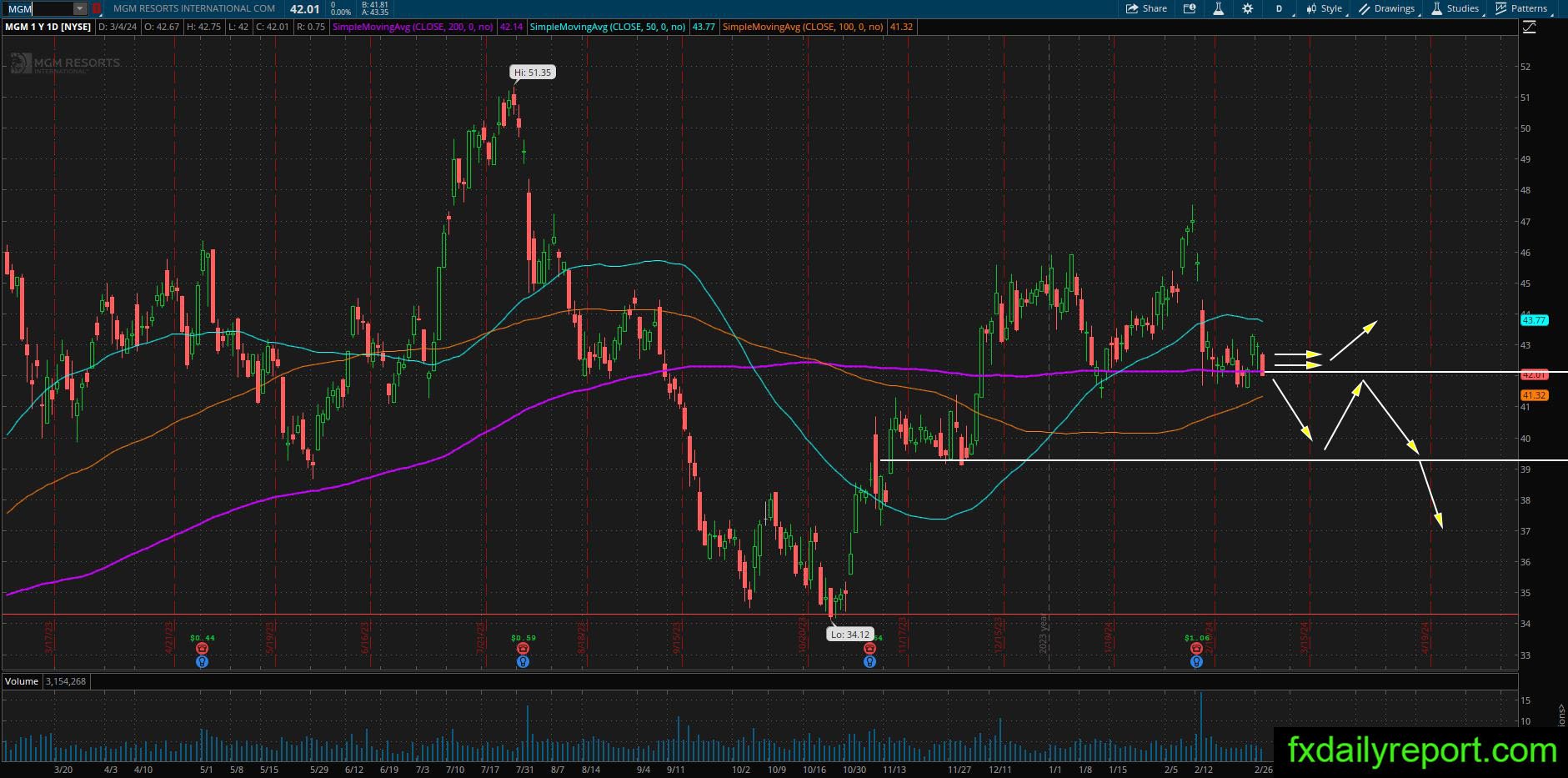Image resolution: width=1568 pixels, height=778 pixels.
Task: Click the blue lightbulb event icon below $0.44
Action: 202,661
